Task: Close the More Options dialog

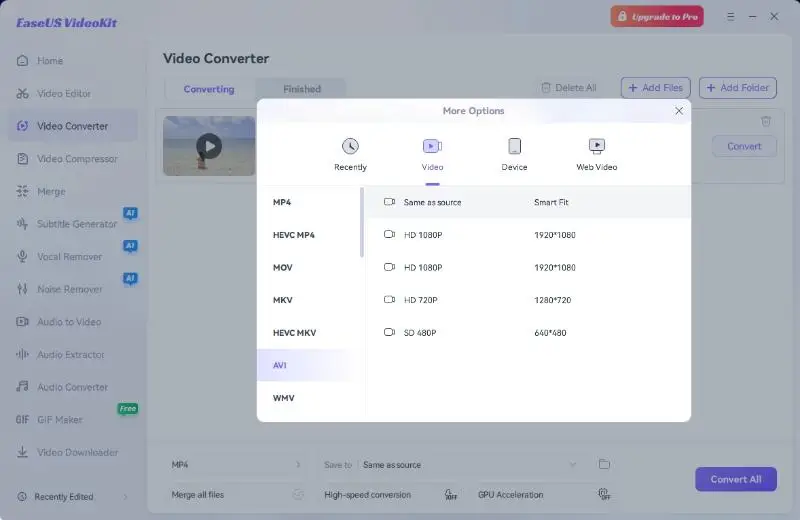Action: [x=679, y=111]
